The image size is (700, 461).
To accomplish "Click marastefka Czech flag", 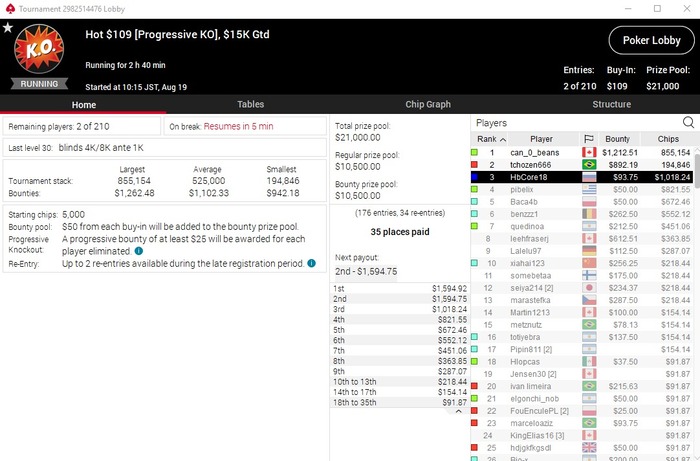I will (589, 300).
